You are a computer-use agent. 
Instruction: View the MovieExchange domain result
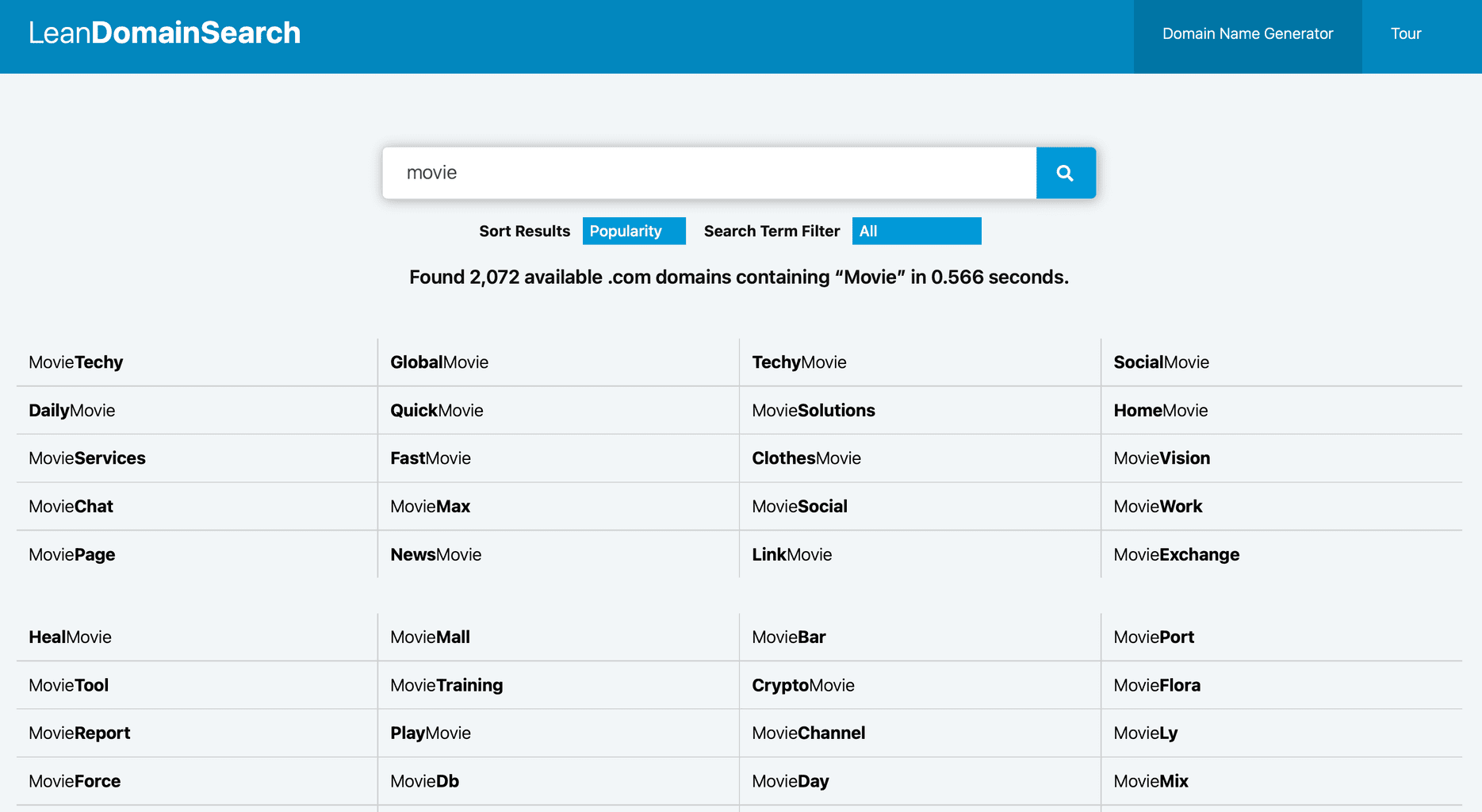[x=1177, y=555]
